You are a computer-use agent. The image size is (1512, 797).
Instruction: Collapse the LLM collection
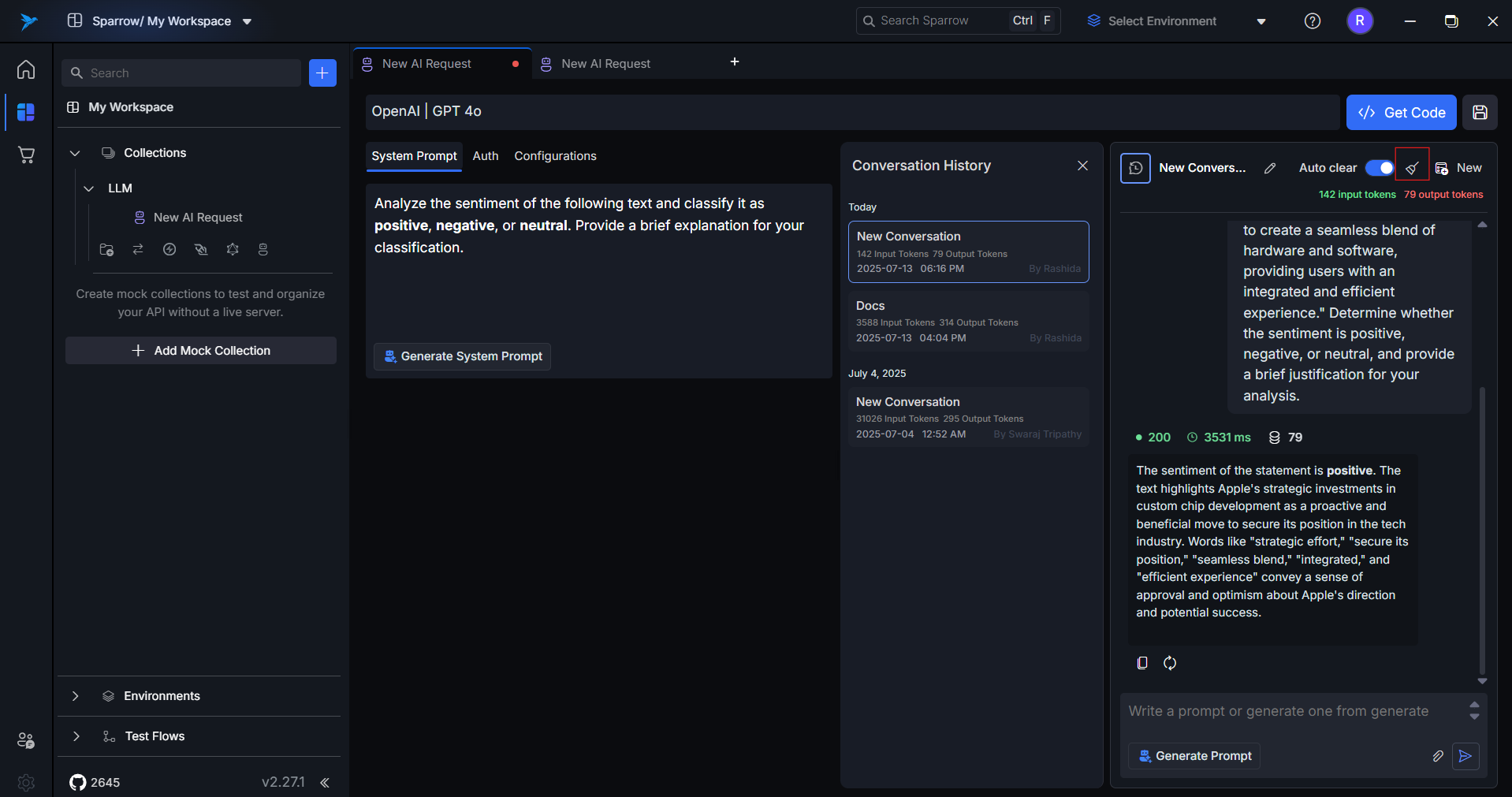89,188
